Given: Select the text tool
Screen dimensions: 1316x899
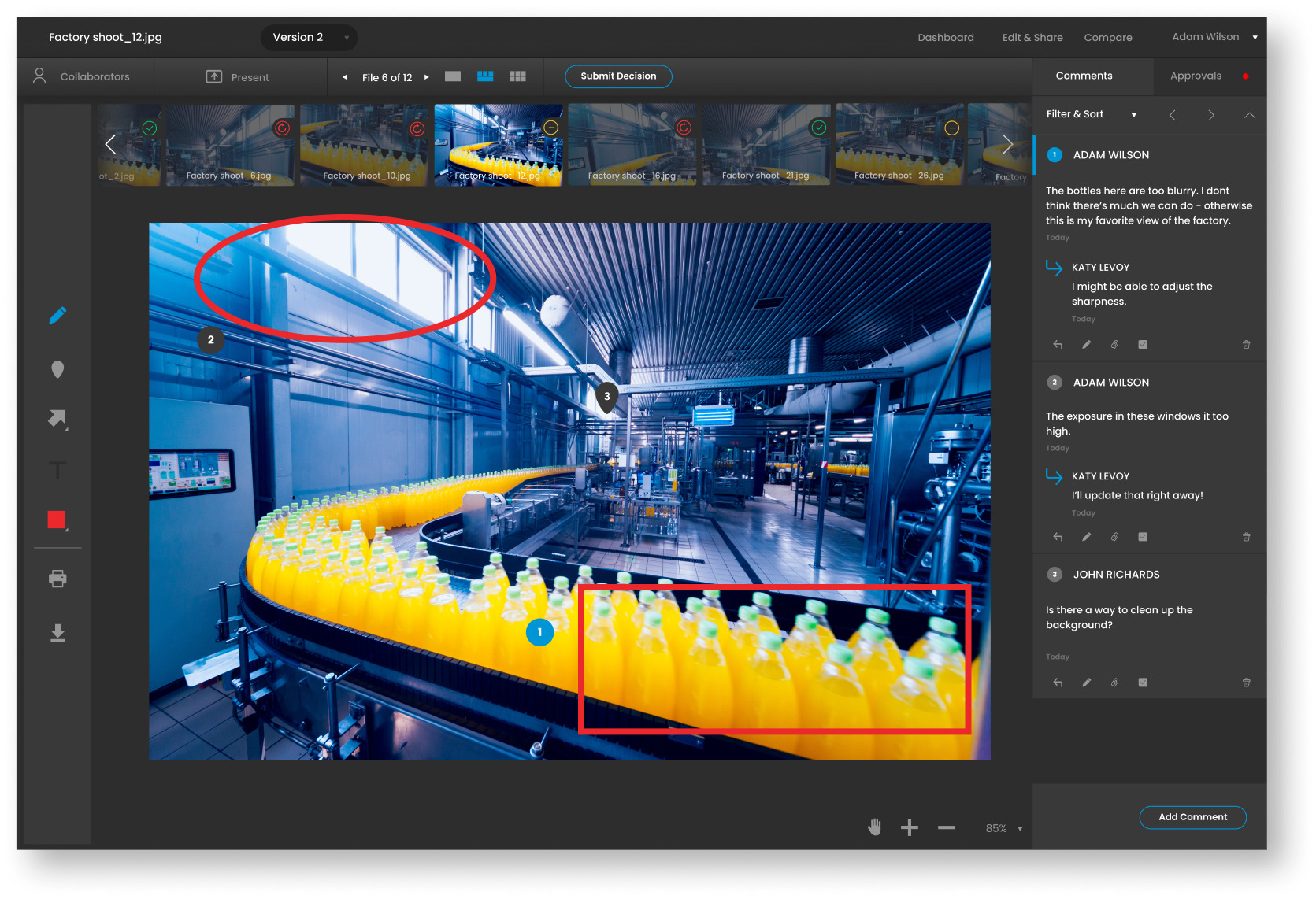Looking at the screenshot, I should [57, 471].
